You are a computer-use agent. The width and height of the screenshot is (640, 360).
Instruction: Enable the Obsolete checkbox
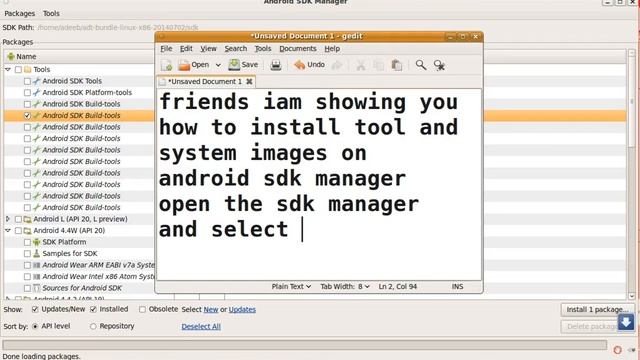(142, 309)
